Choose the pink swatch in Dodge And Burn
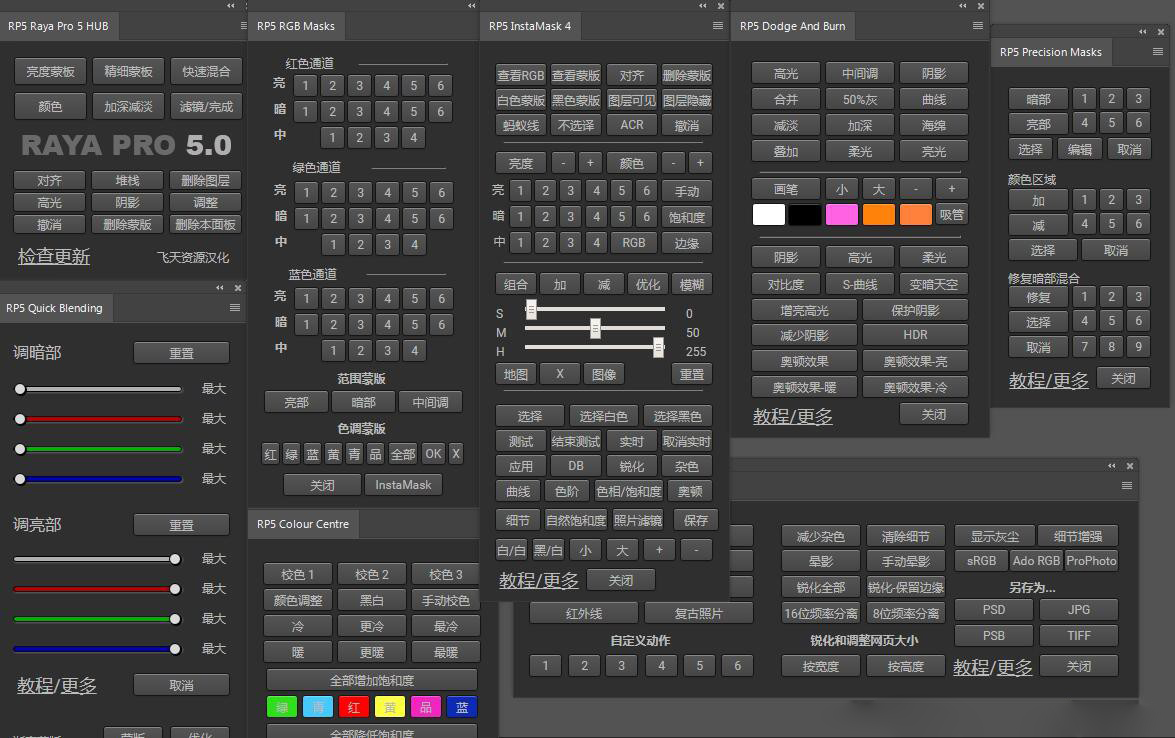Image resolution: width=1175 pixels, height=738 pixels. (x=842, y=215)
